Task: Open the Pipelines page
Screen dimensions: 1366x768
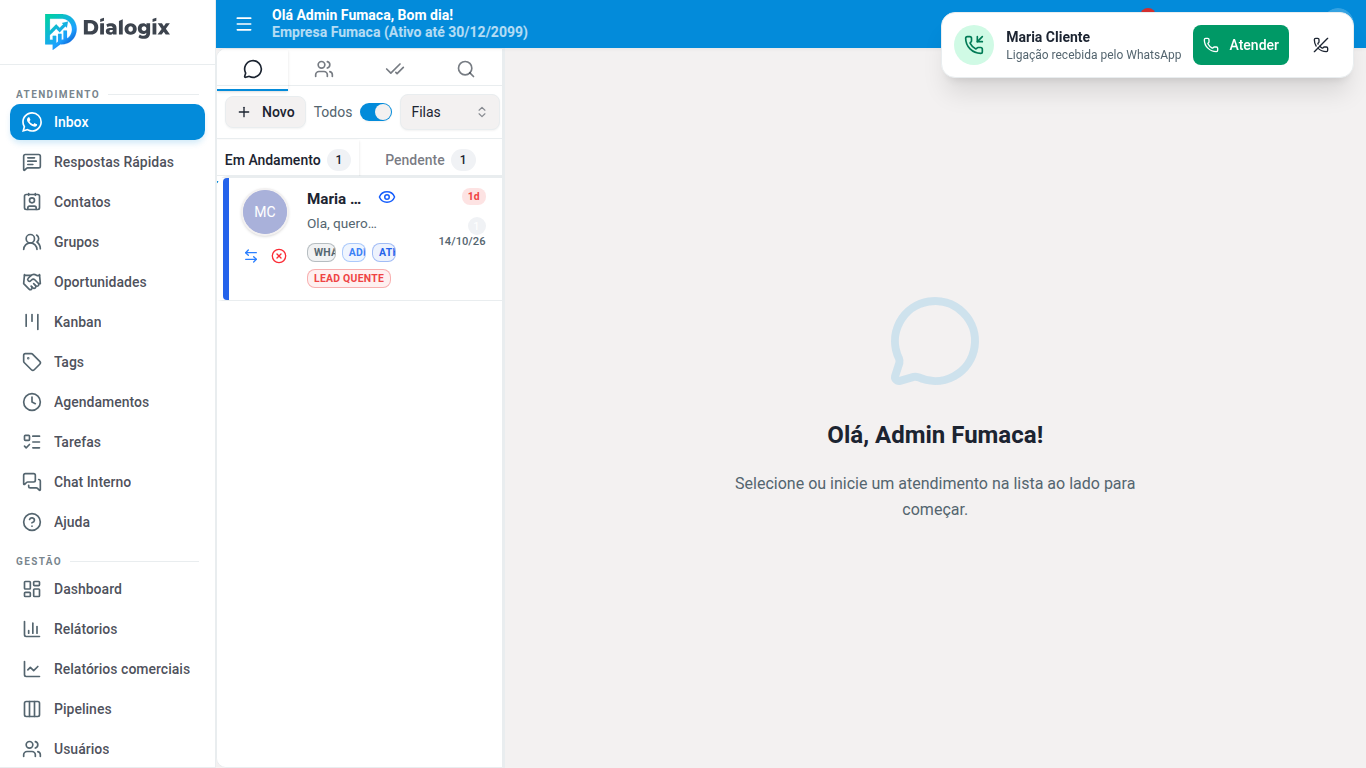Action: pyautogui.click(x=107, y=709)
